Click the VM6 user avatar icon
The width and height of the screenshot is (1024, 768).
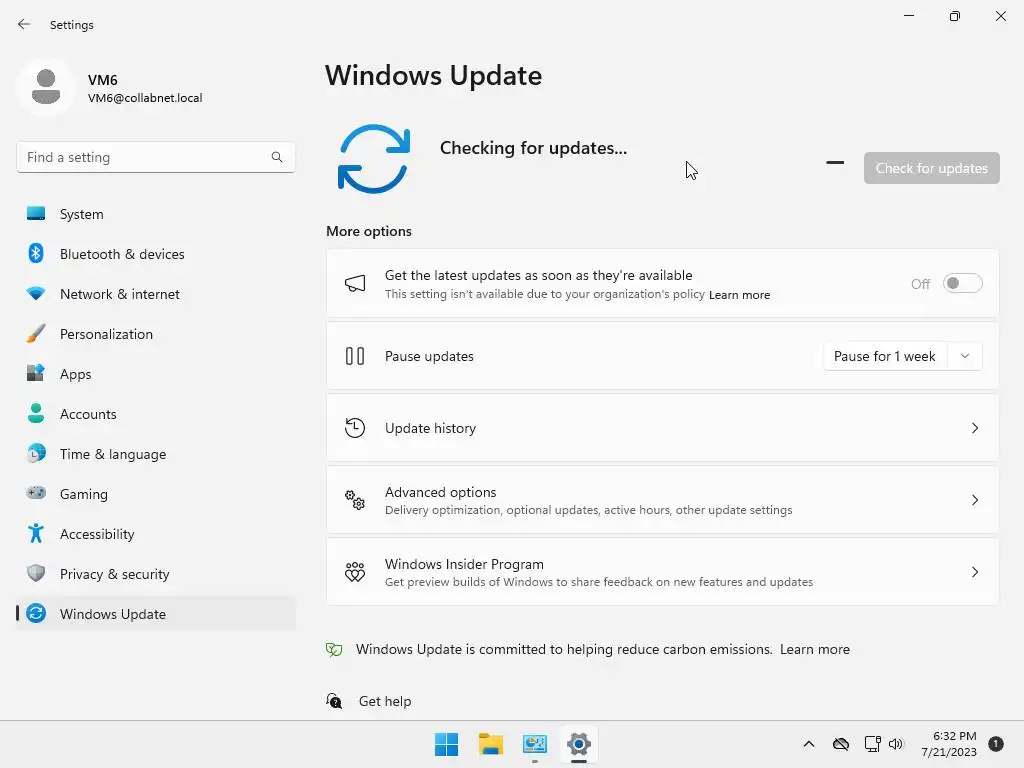pyautogui.click(x=46, y=87)
